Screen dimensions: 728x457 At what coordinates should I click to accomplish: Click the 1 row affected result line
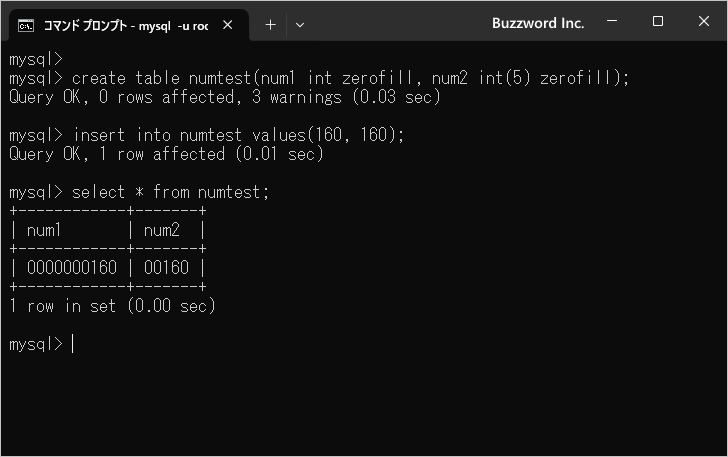point(166,154)
